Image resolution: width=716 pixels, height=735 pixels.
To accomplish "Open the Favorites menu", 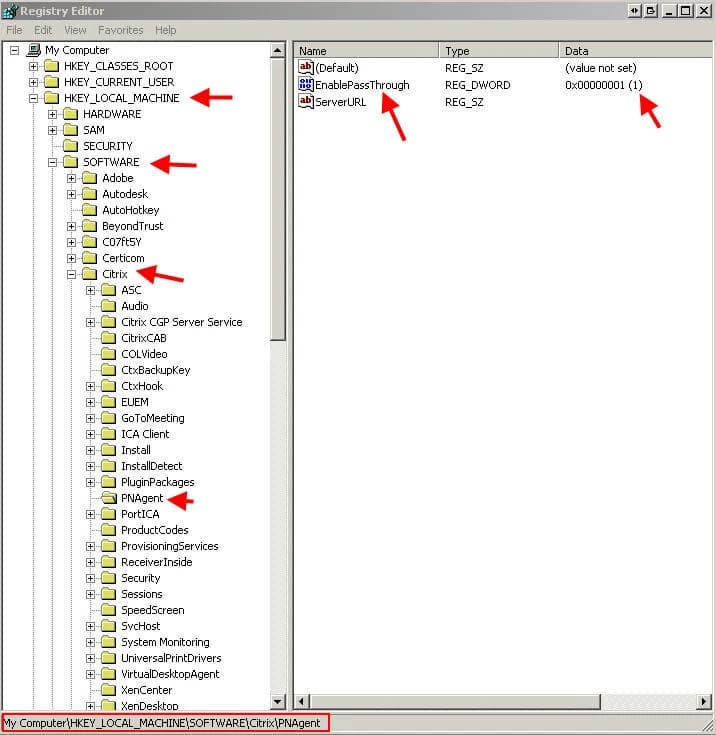I will [121, 30].
